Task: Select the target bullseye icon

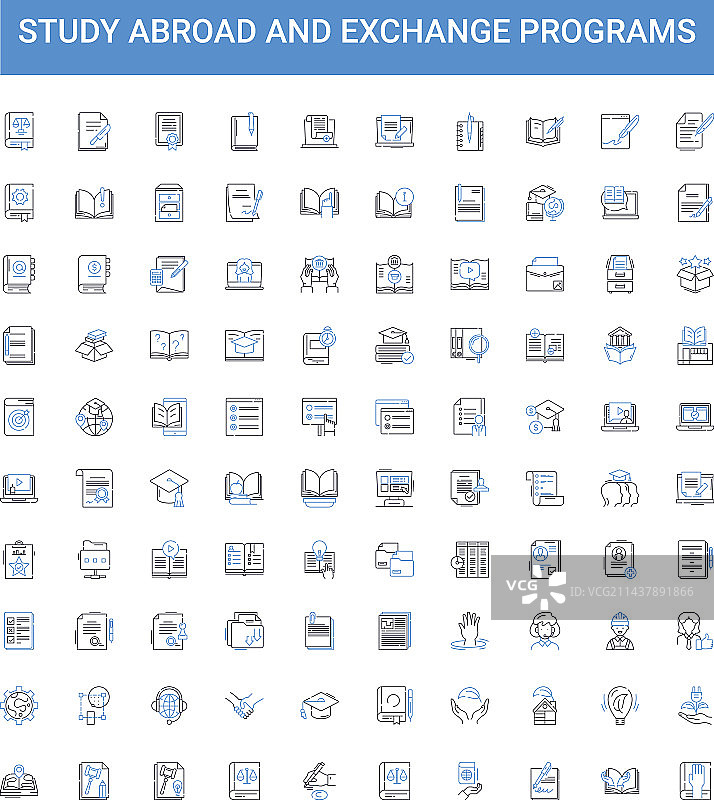Action: [x=19, y=417]
